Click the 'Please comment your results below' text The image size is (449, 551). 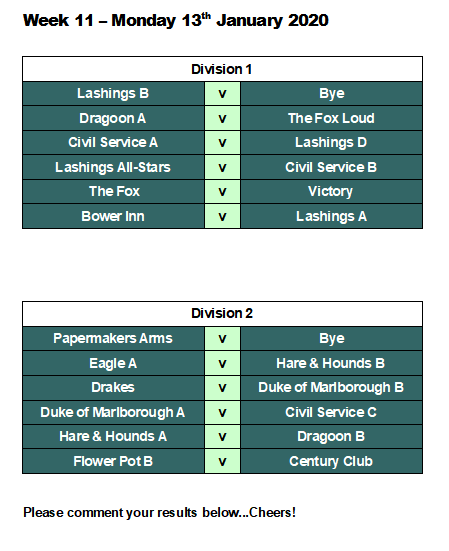pos(159,513)
